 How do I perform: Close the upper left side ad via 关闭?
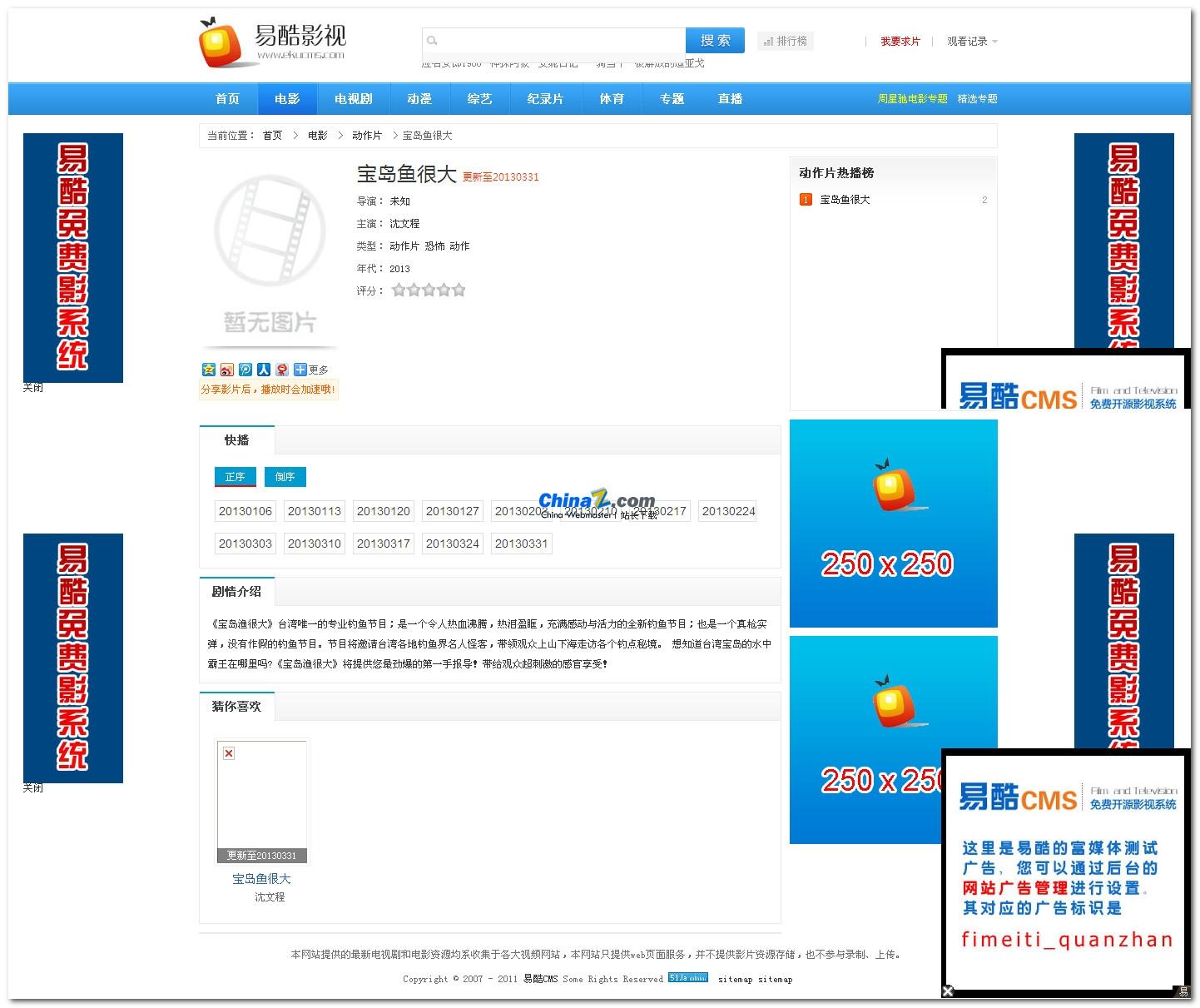point(33,388)
